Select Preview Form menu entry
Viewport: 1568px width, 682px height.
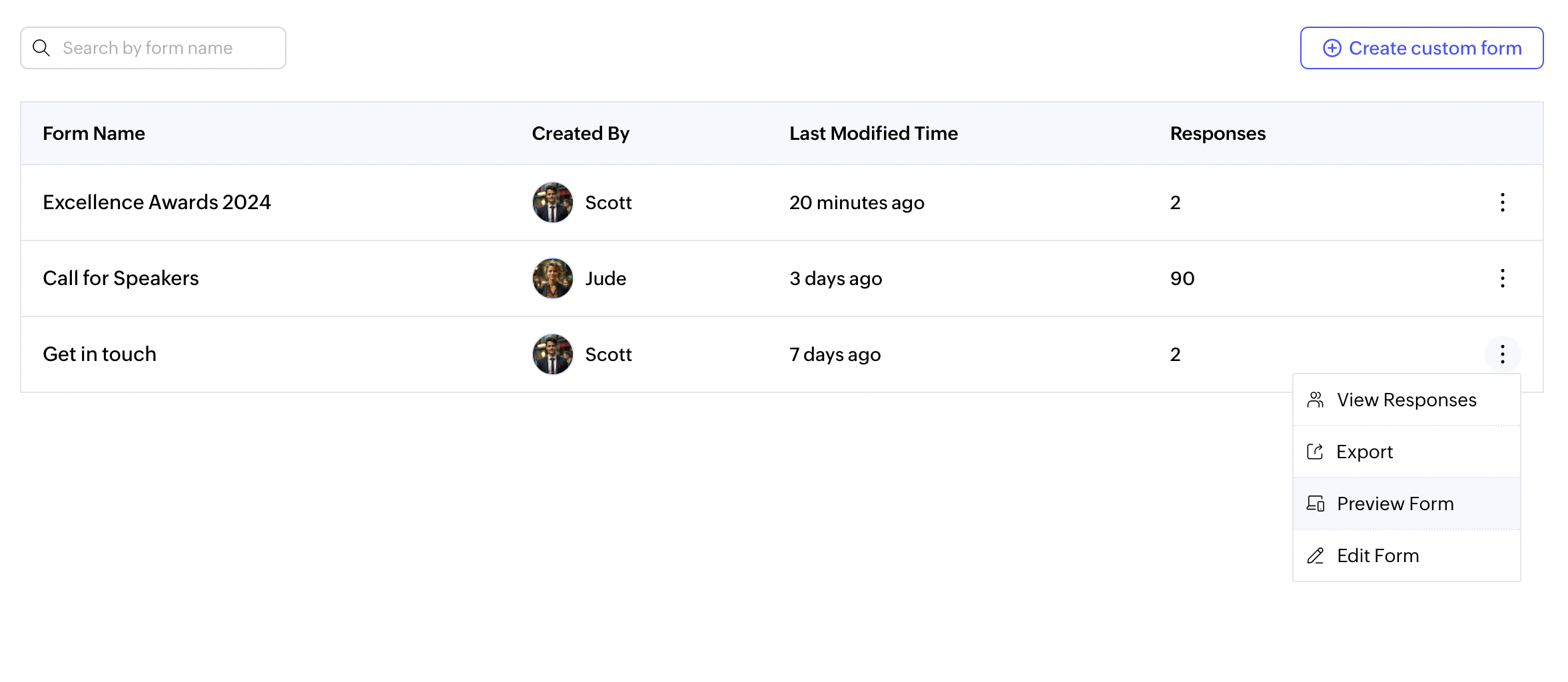tap(1395, 504)
